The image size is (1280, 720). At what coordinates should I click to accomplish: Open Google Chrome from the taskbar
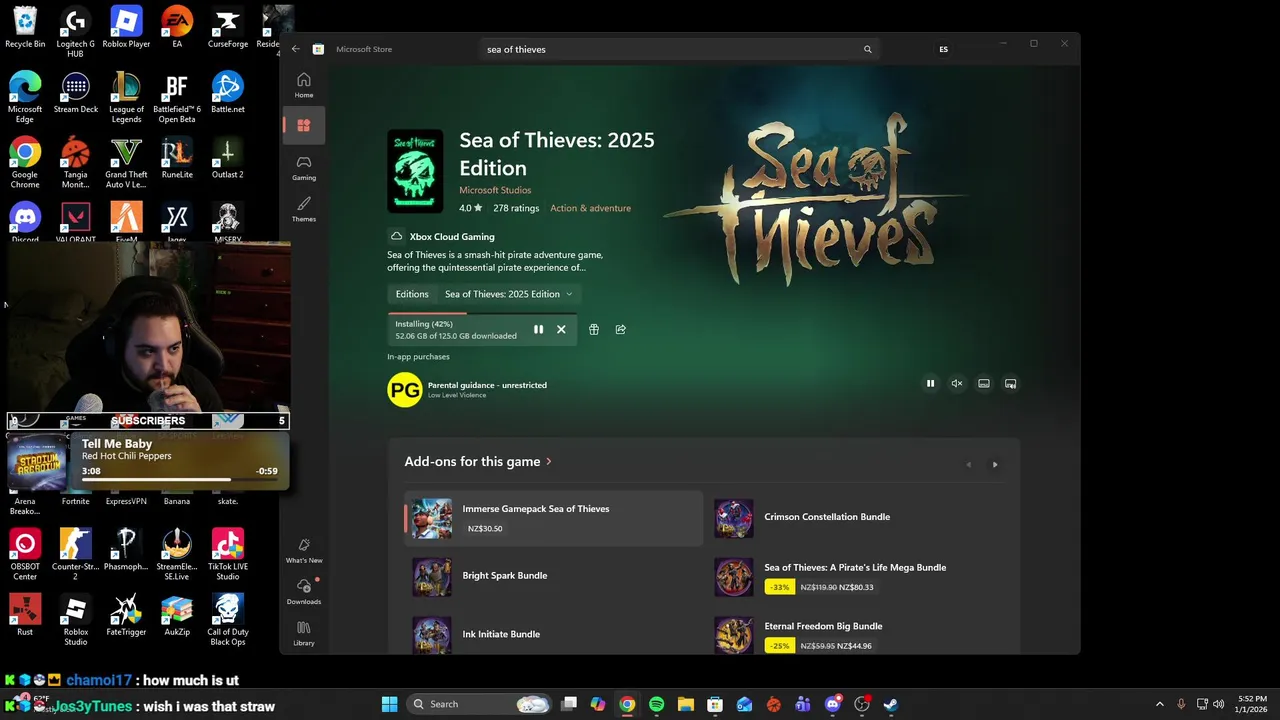[627, 704]
